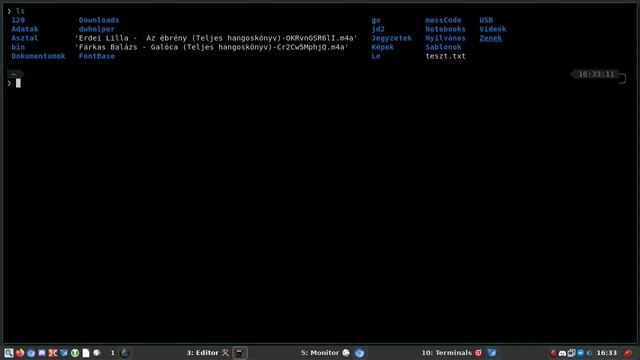This screenshot has width=640, height=360.
Task: Click the 'Farkas Balázs' m4a file name
Action: pyautogui.click(x=211, y=47)
